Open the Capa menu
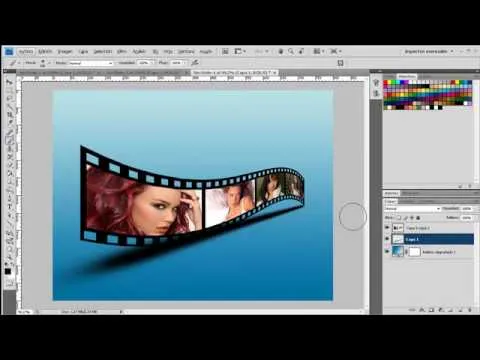Screen dimensions: 480x360 (x=83, y=52)
